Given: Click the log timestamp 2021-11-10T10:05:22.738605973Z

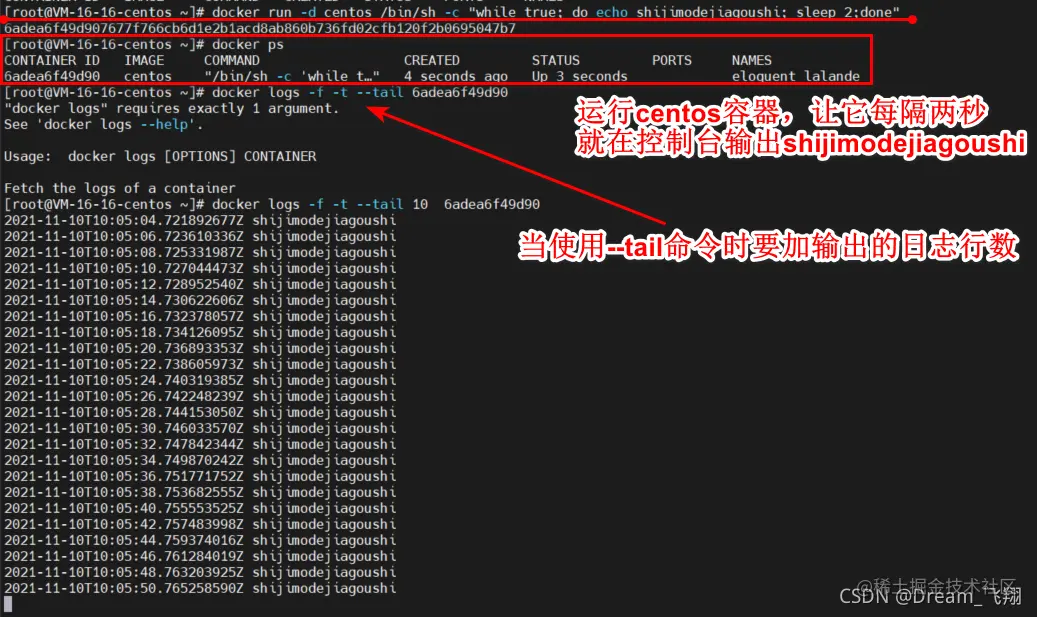Looking at the screenshot, I should pos(124,364).
